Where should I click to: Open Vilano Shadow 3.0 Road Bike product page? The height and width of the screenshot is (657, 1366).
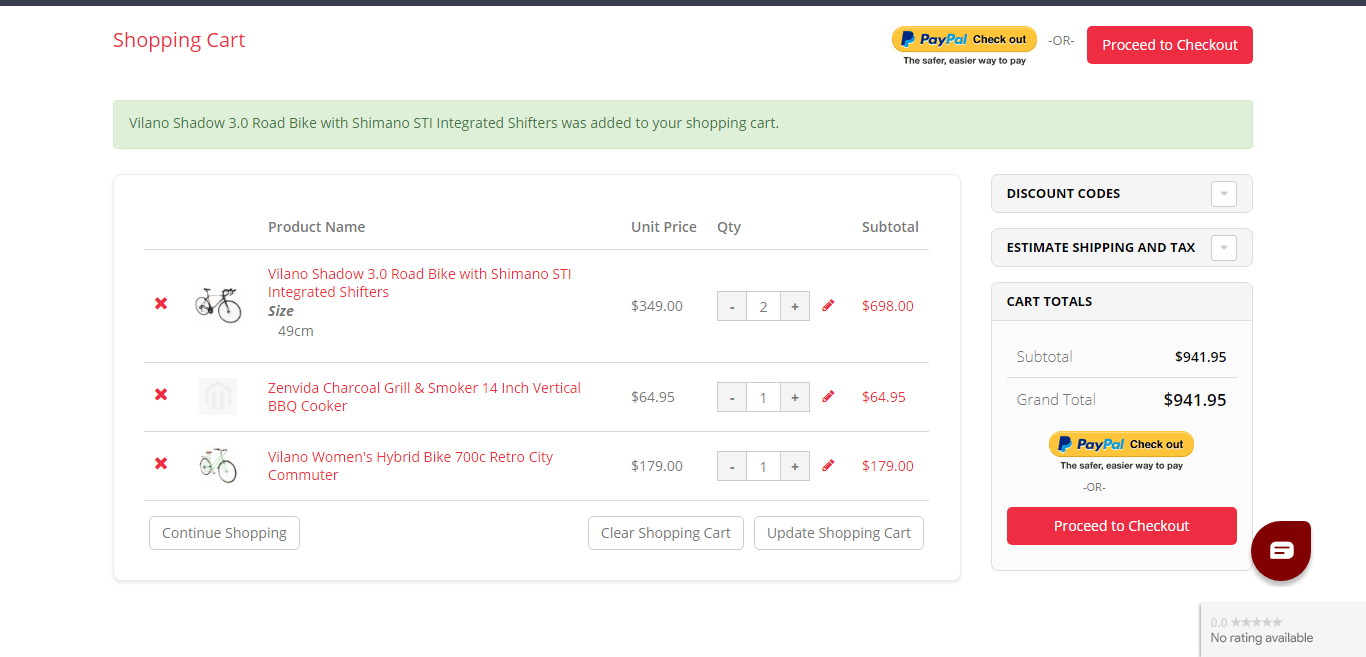(x=420, y=283)
